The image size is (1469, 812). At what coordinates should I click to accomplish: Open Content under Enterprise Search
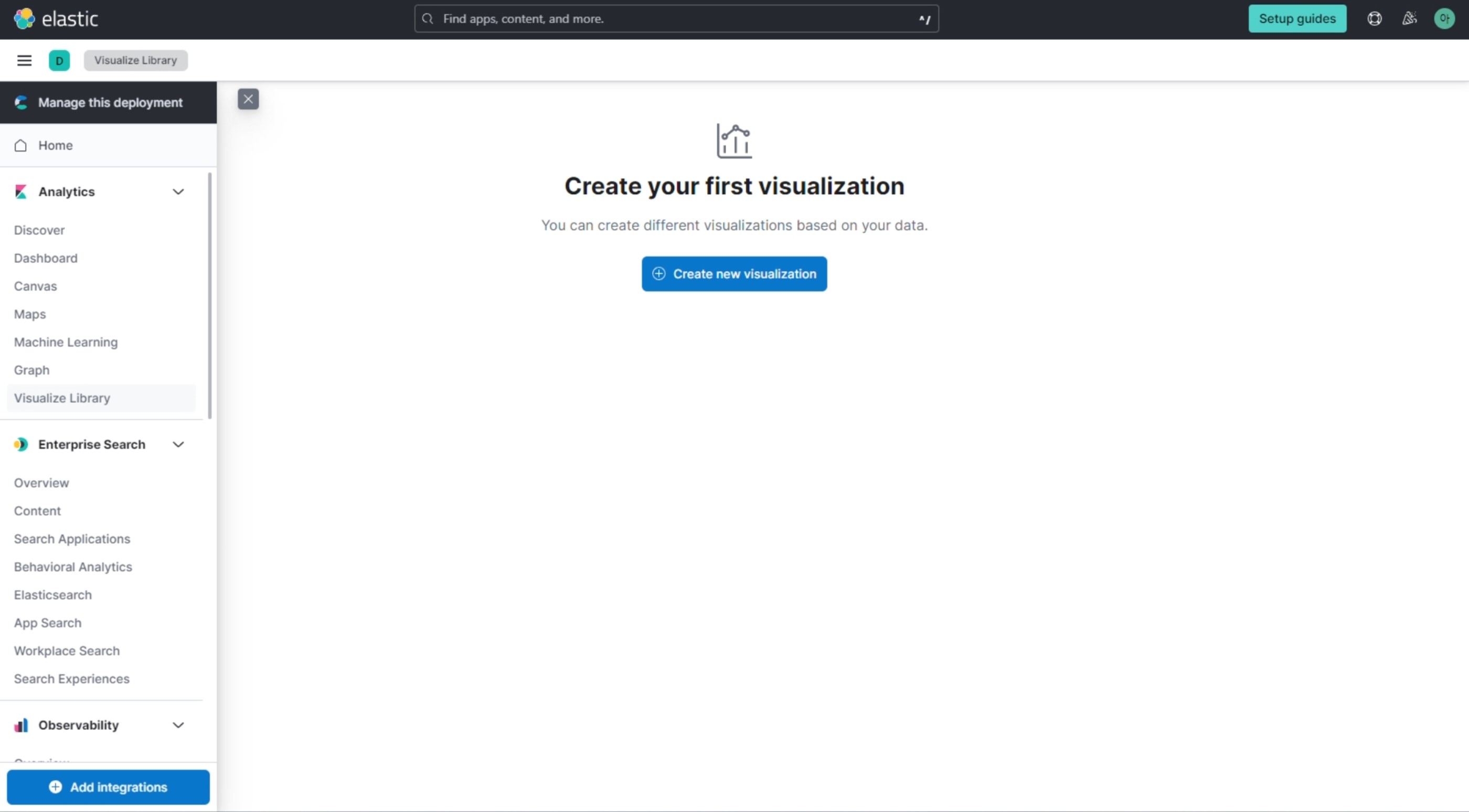pos(37,511)
